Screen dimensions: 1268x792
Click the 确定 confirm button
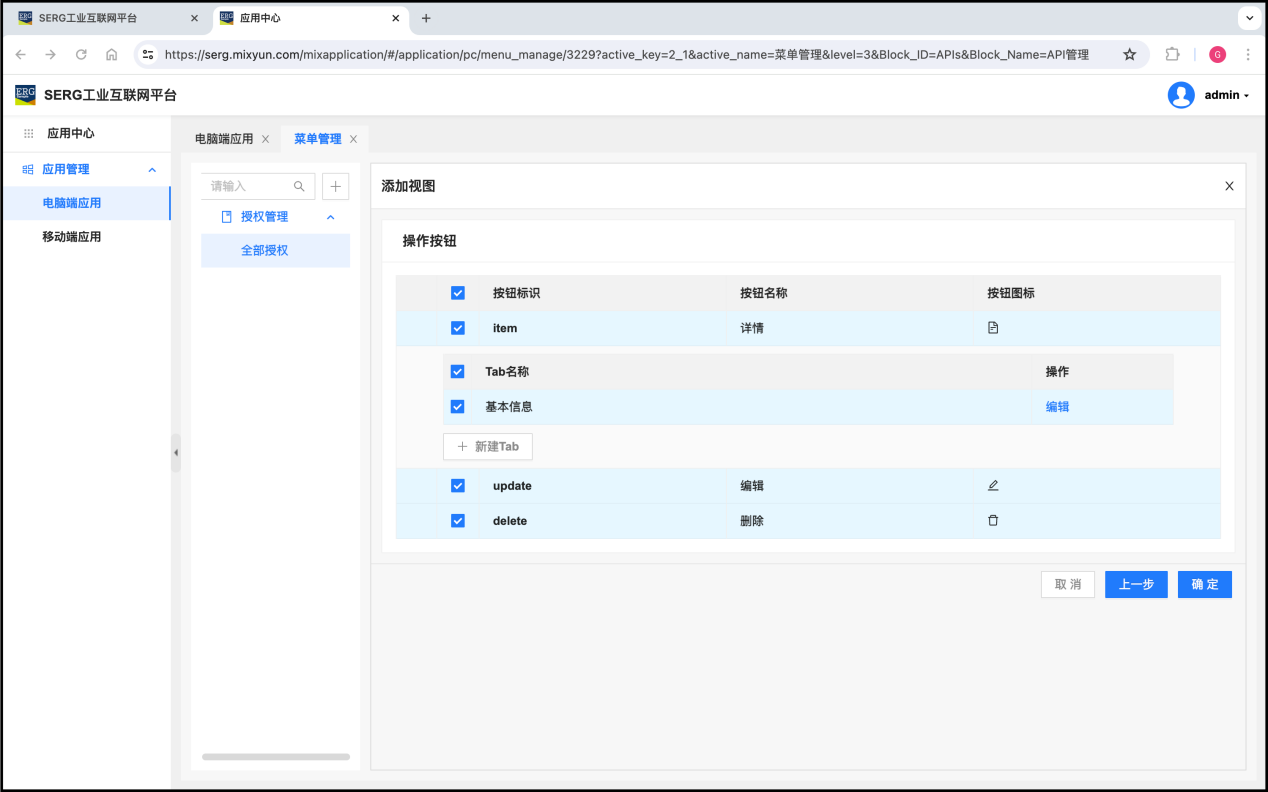click(1204, 585)
